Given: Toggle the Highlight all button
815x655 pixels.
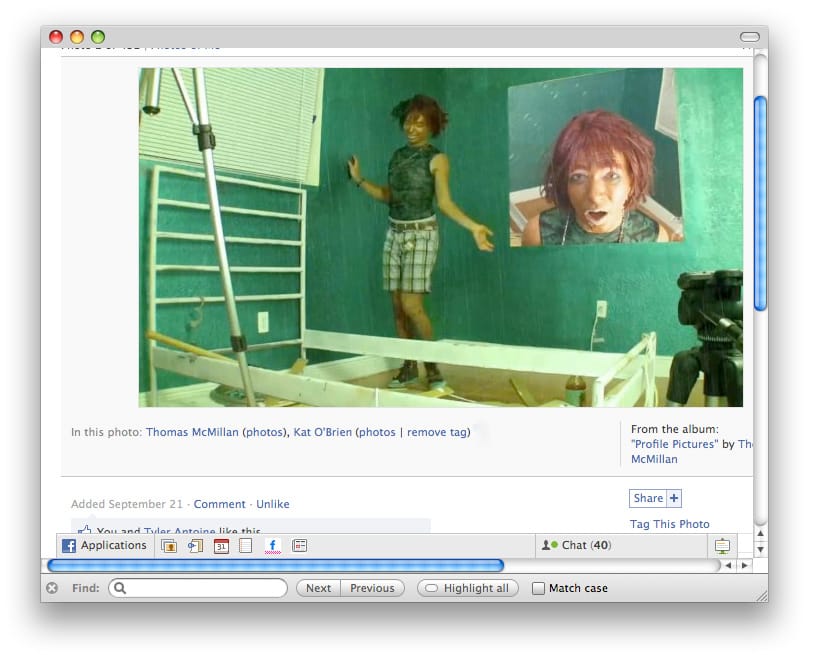Looking at the screenshot, I should [x=468, y=588].
